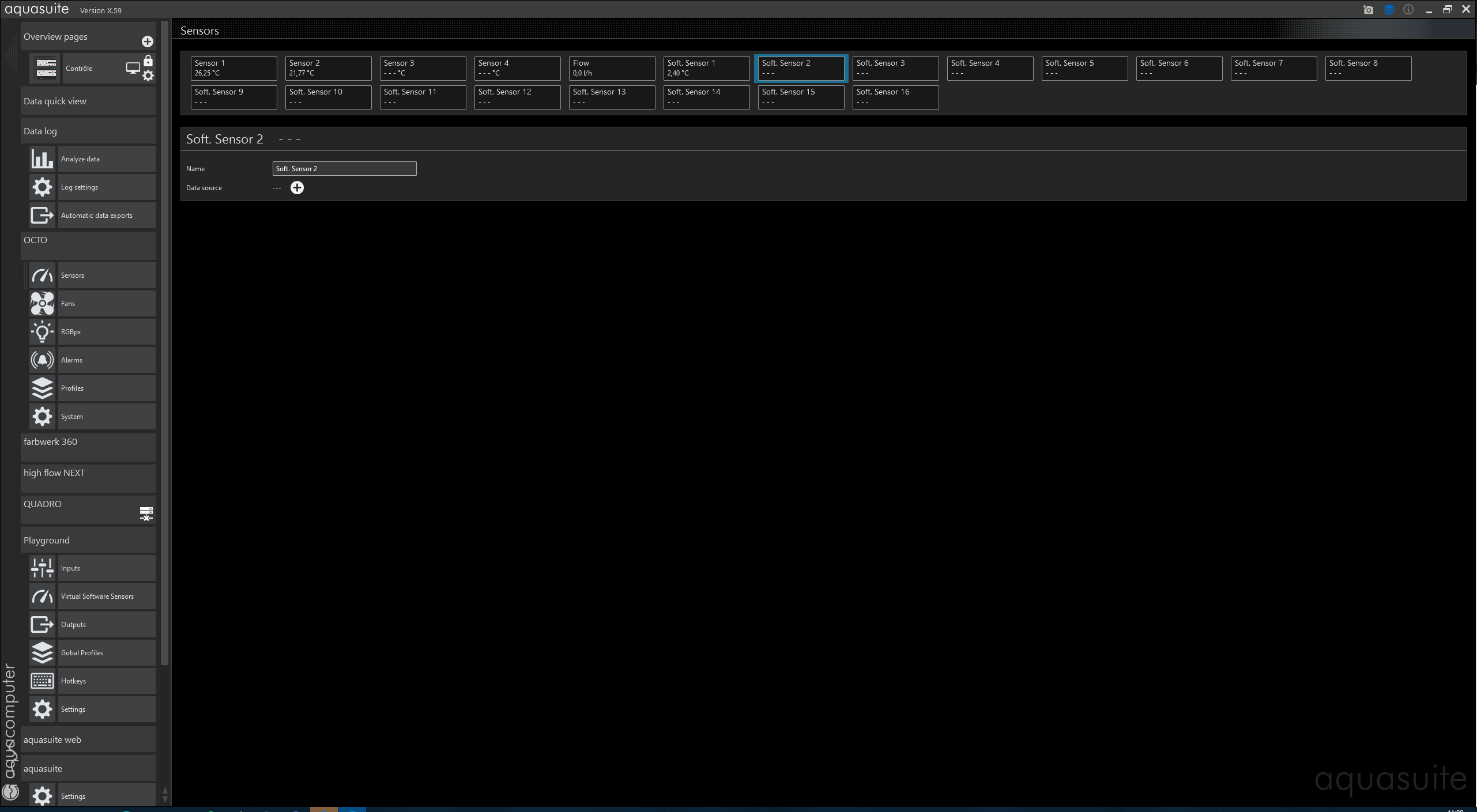Screen dimensions: 1477x812
Task: Open the Hotkeys keyboard icon
Action: pyautogui.click(x=42, y=681)
